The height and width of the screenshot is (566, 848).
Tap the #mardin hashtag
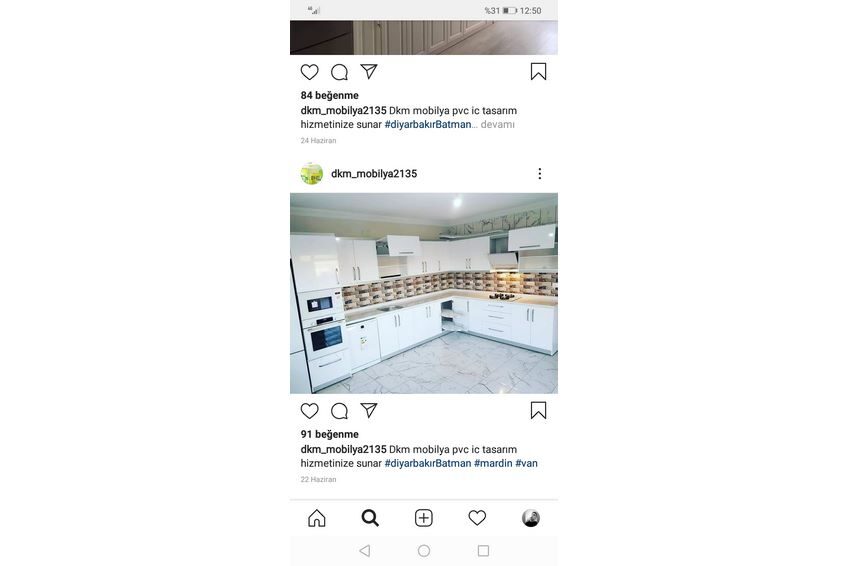coord(493,463)
